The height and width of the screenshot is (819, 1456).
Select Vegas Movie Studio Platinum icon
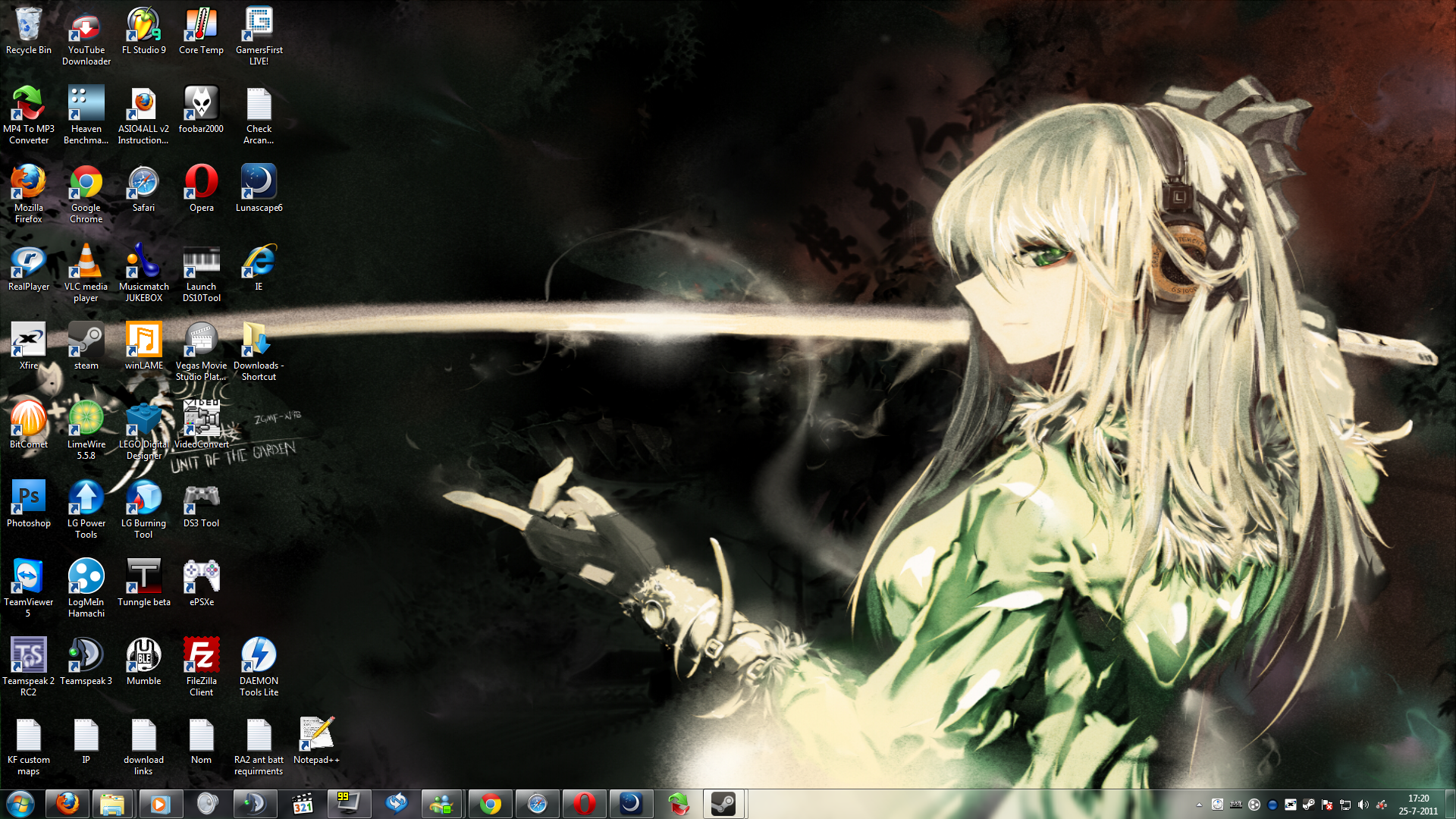pyautogui.click(x=202, y=353)
